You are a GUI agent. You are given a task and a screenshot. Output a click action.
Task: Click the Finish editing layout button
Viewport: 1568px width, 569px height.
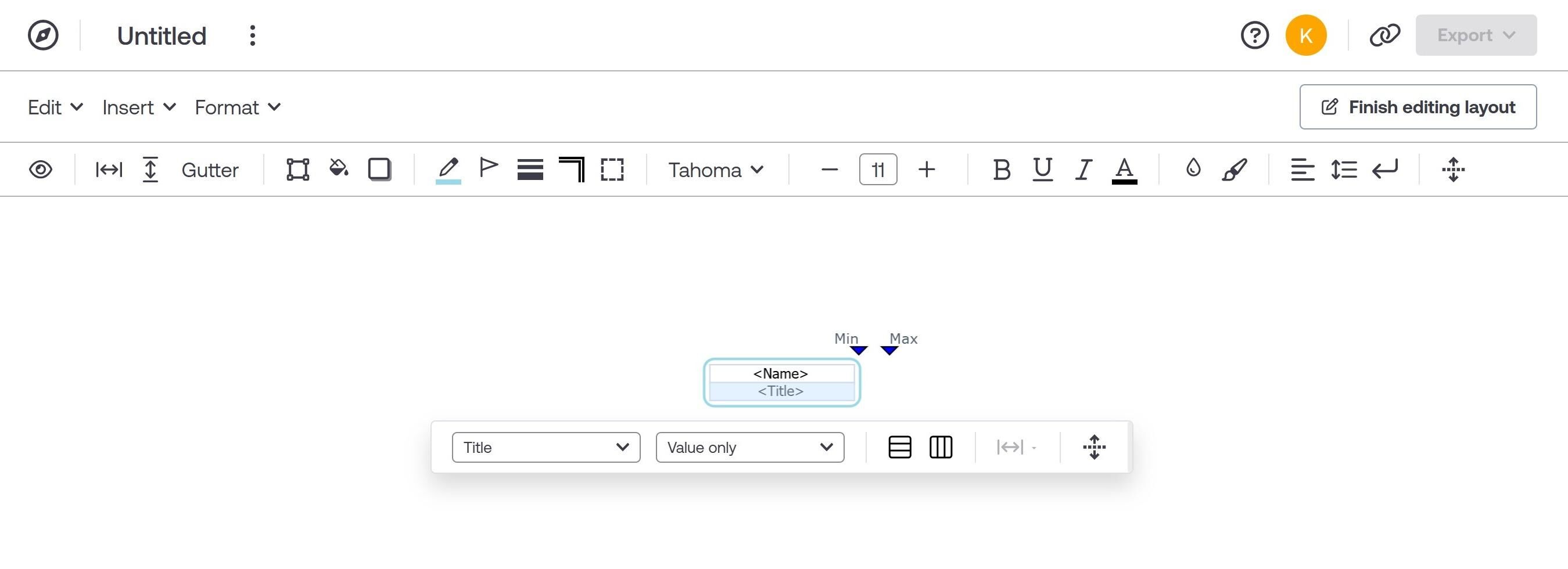click(x=1418, y=107)
